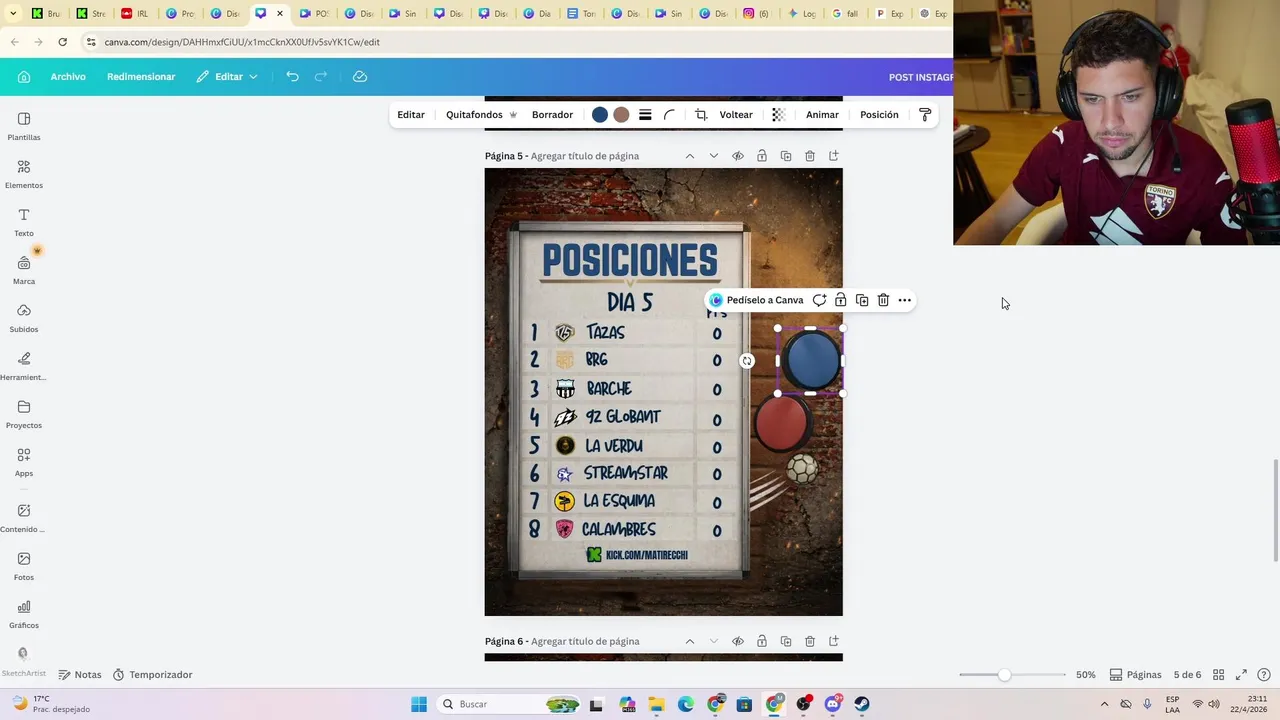The width and height of the screenshot is (1280, 720).
Task: Open the Redimensionar menu
Action: 141,77
